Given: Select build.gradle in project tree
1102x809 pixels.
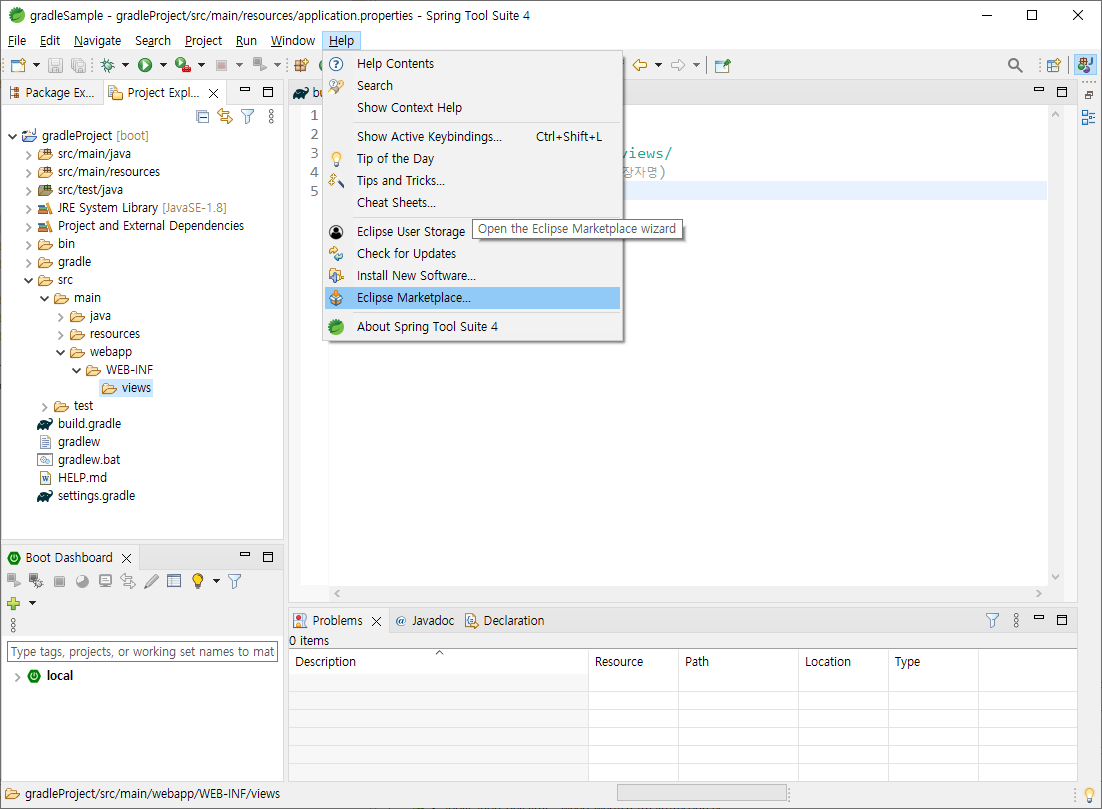Looking at the screenshot, I should point(89,424).
